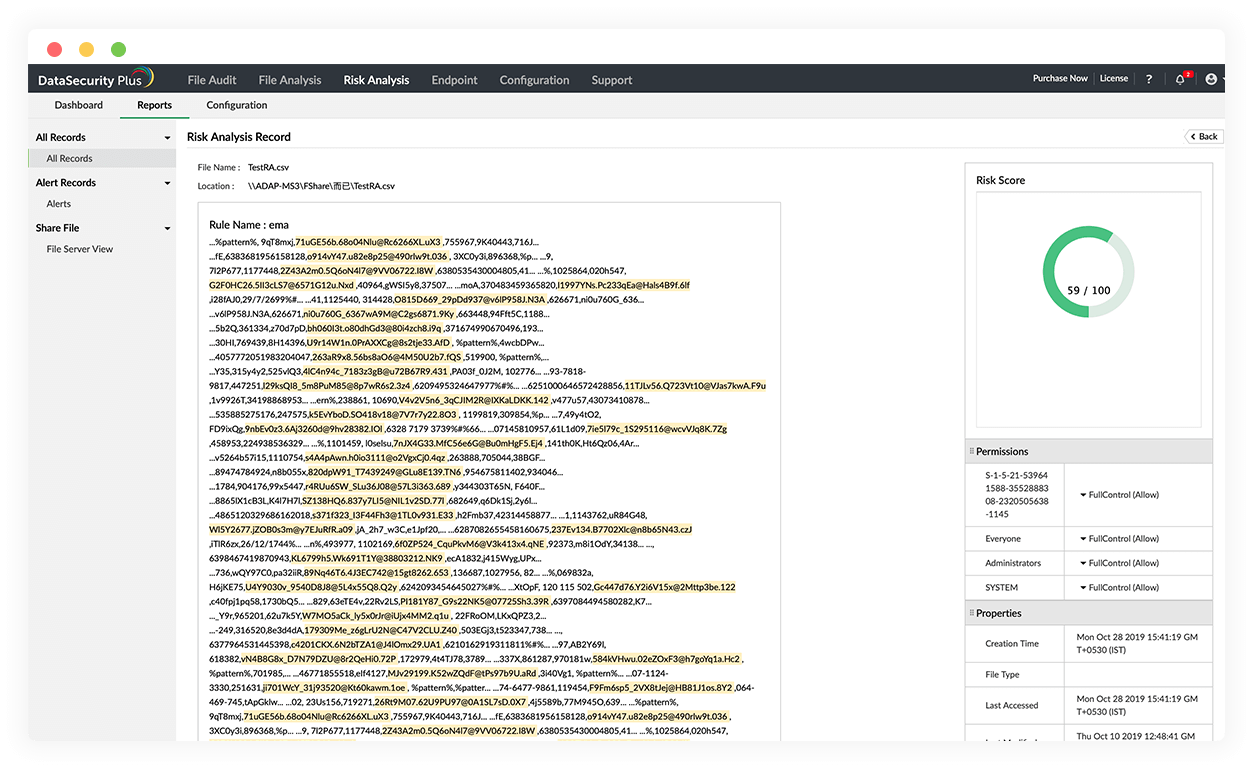Switch to the Reports tab
Viewport: 1254px width, 766px height.
tap(154, 105)
